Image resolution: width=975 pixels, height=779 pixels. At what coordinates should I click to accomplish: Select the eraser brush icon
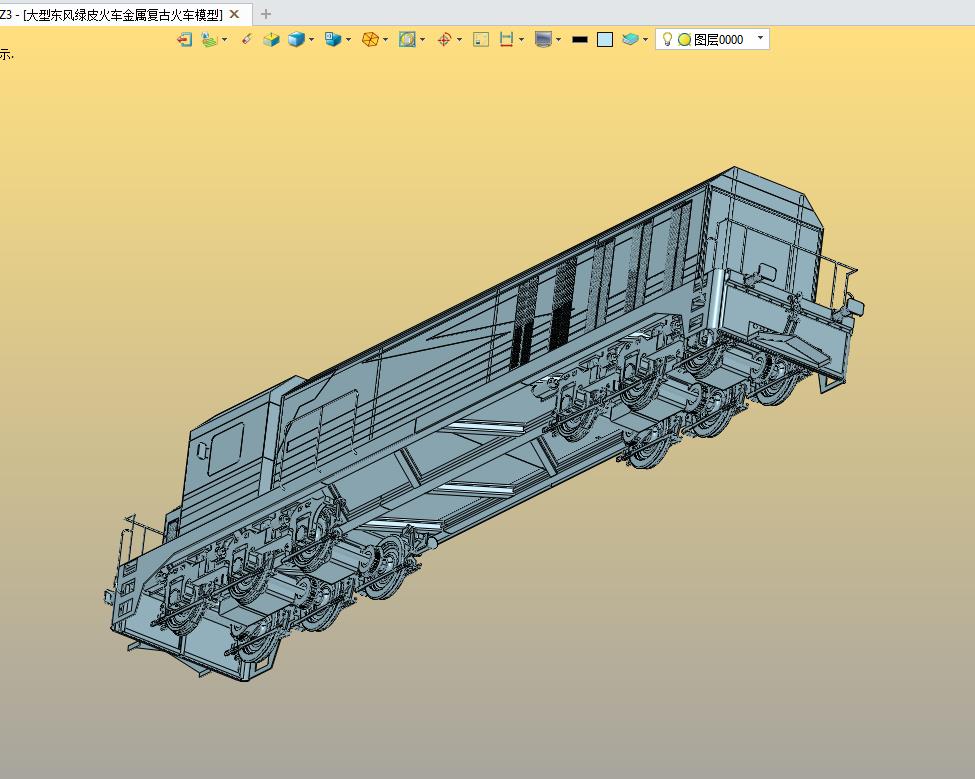(x=246, y=39)
